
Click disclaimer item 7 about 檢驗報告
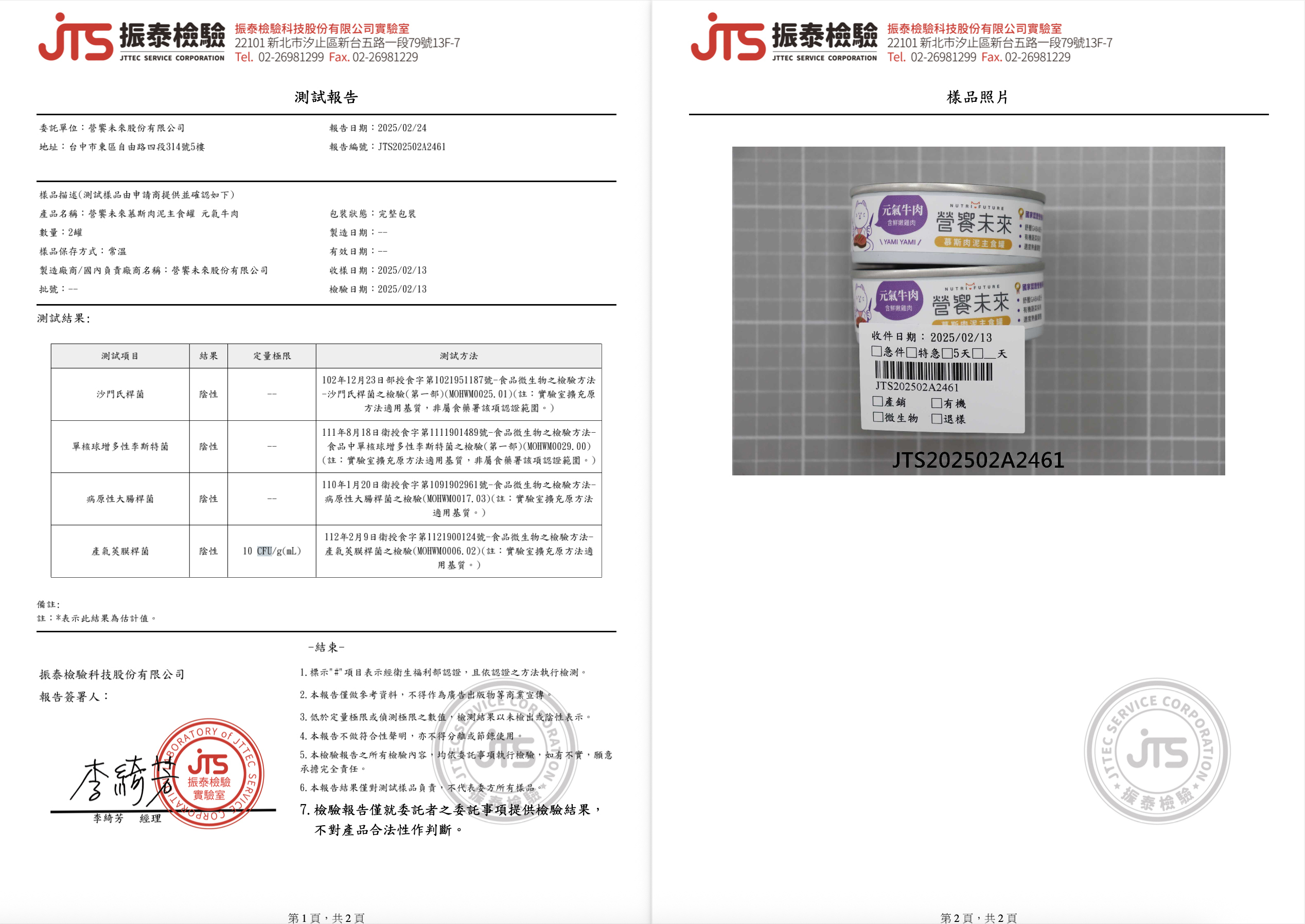tap(451, 820)
